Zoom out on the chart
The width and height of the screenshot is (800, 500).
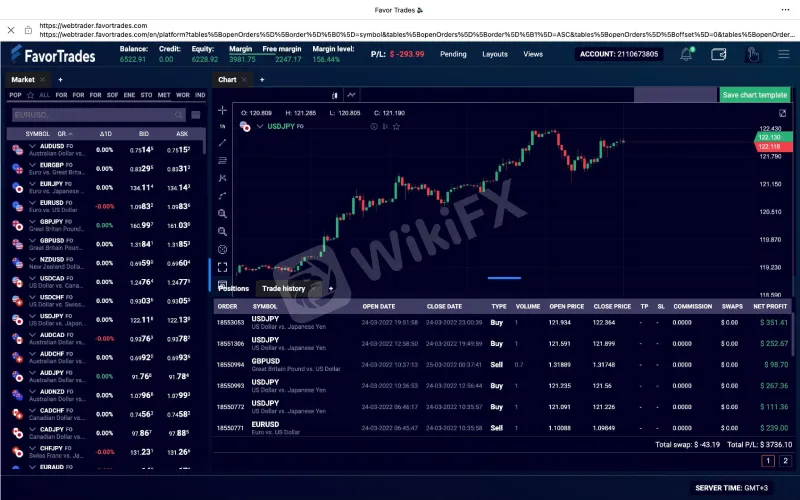(x=222, y=232)
